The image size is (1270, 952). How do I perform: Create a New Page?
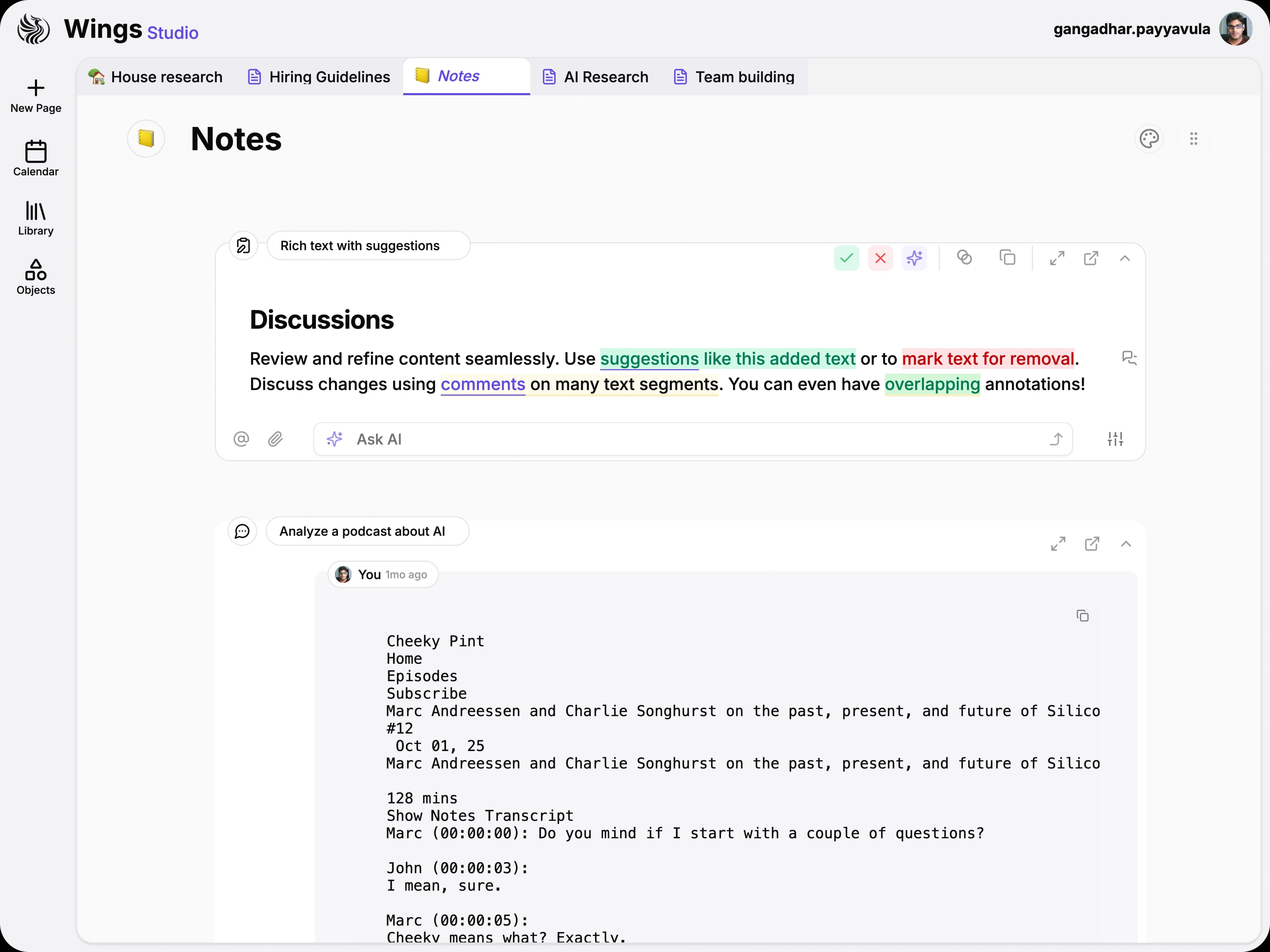click(35, 96)
